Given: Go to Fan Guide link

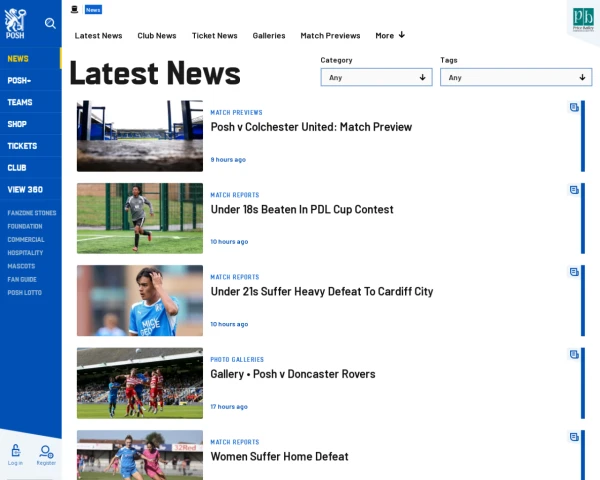Looking at the screenshot, I should tap(22, 279).
